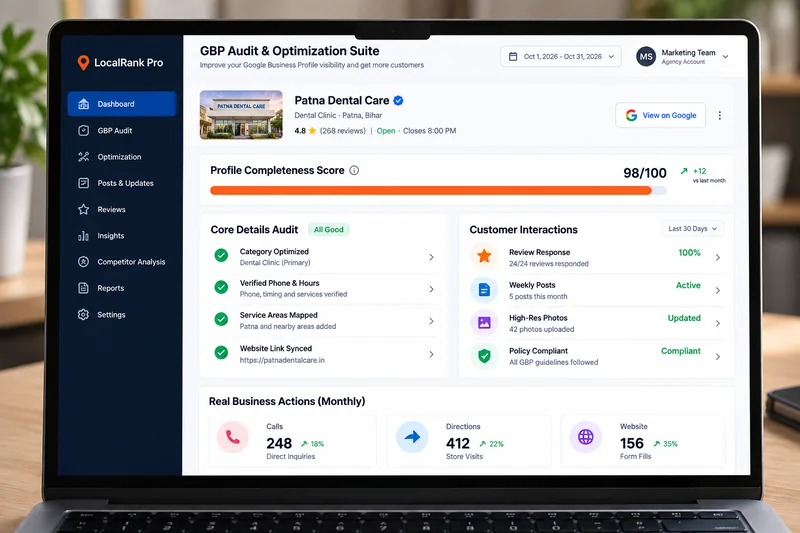The width and height of the screenshot is (800, 533).
Task: Click the green check for Service Areas Mapped
Action: coord(221,319)
